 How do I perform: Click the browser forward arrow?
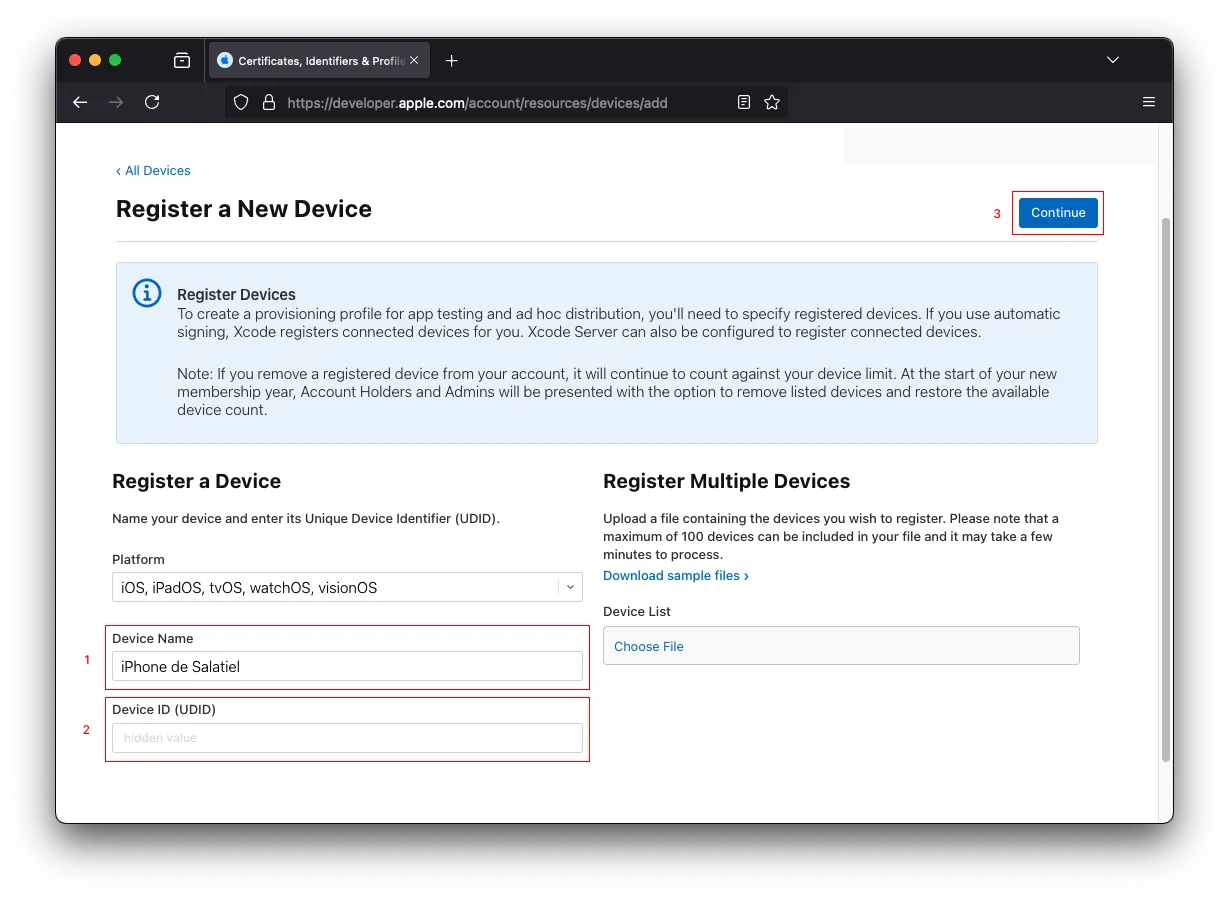click(x=116, y=102)
